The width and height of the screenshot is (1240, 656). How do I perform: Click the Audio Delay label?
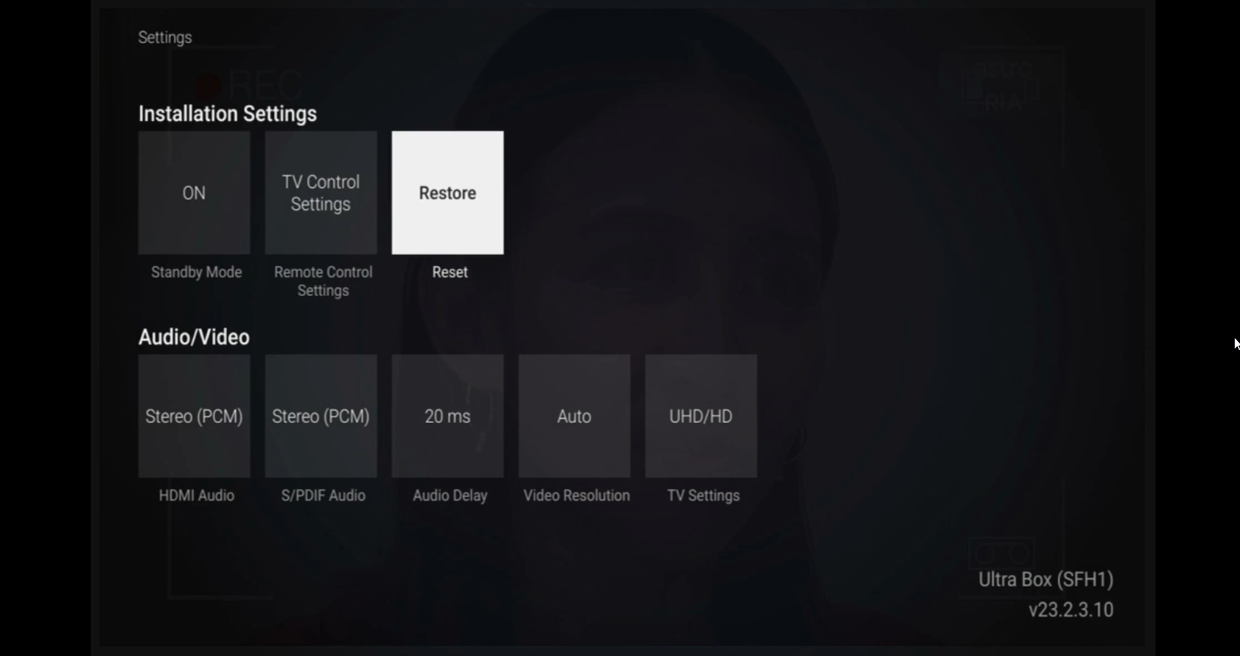[450, 495]
